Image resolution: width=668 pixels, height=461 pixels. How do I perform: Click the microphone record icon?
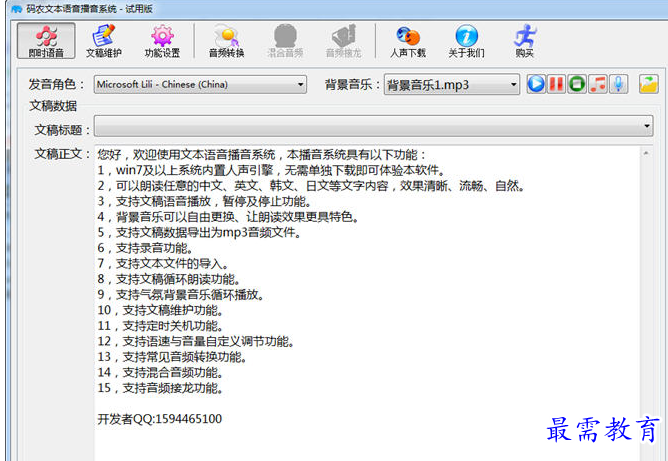pos(619,84)
